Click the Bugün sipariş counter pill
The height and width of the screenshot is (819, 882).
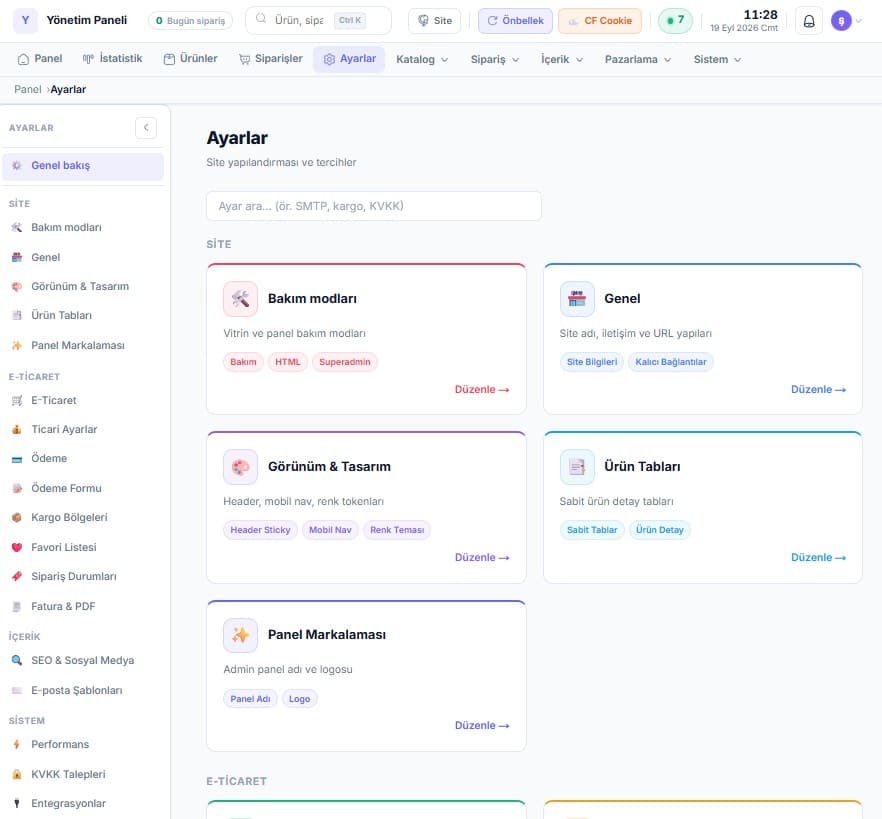190,21
